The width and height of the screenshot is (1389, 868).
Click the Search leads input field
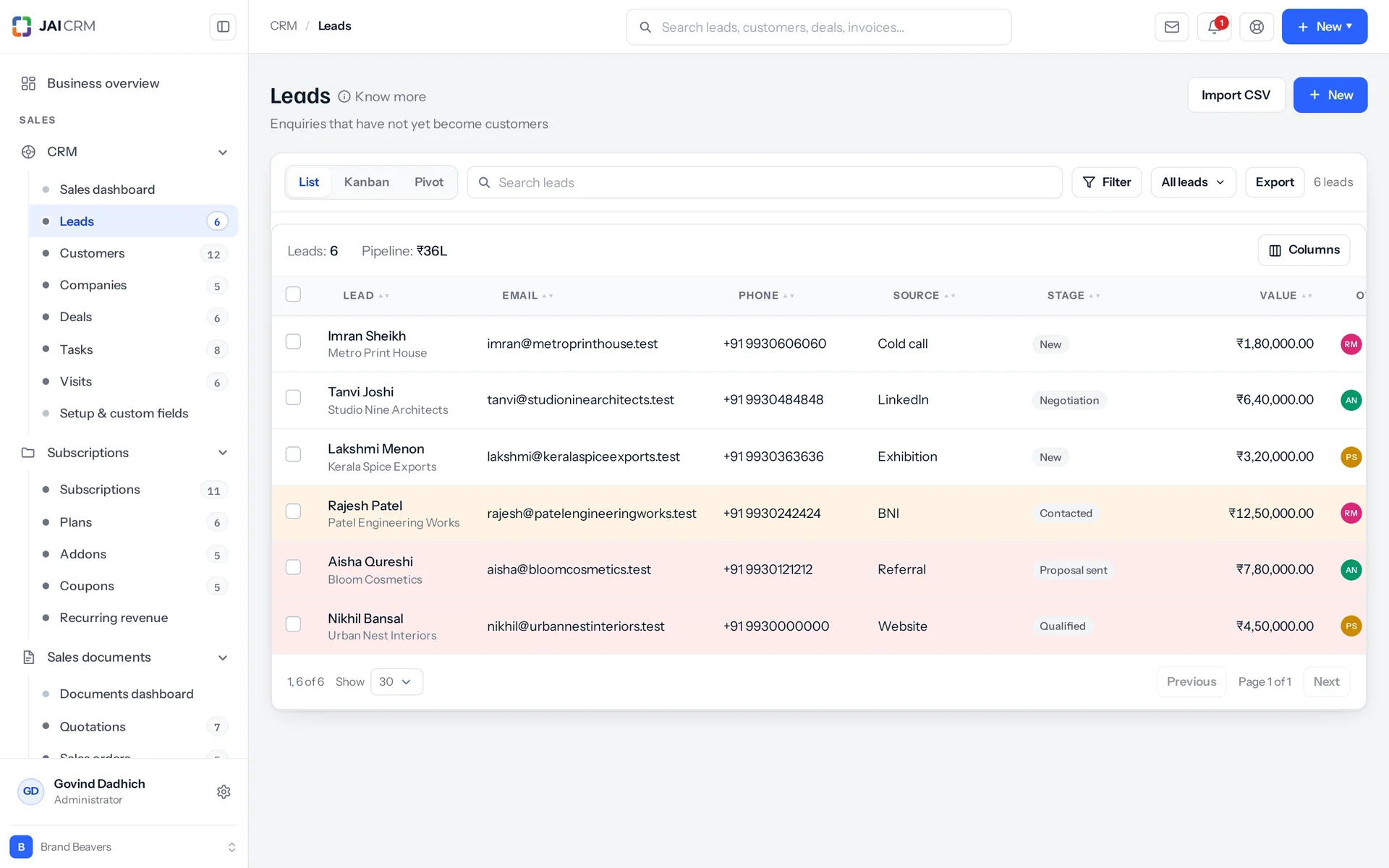coord(765,182)
